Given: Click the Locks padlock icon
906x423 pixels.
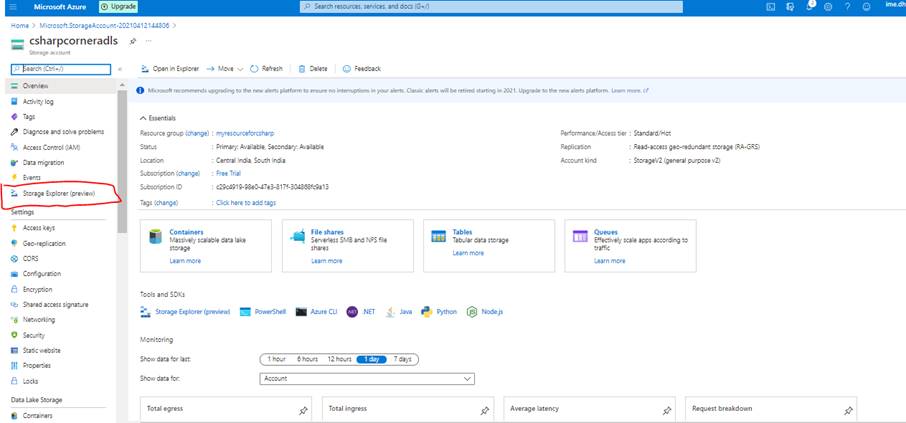Looking at the screenshot, I should (14, 381).
